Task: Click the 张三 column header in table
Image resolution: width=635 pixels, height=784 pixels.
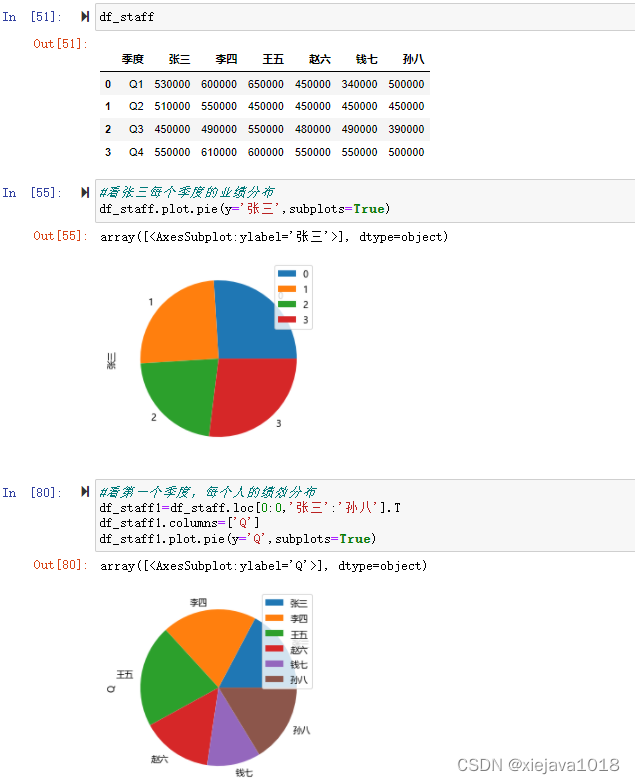Action: pos(180,60)
